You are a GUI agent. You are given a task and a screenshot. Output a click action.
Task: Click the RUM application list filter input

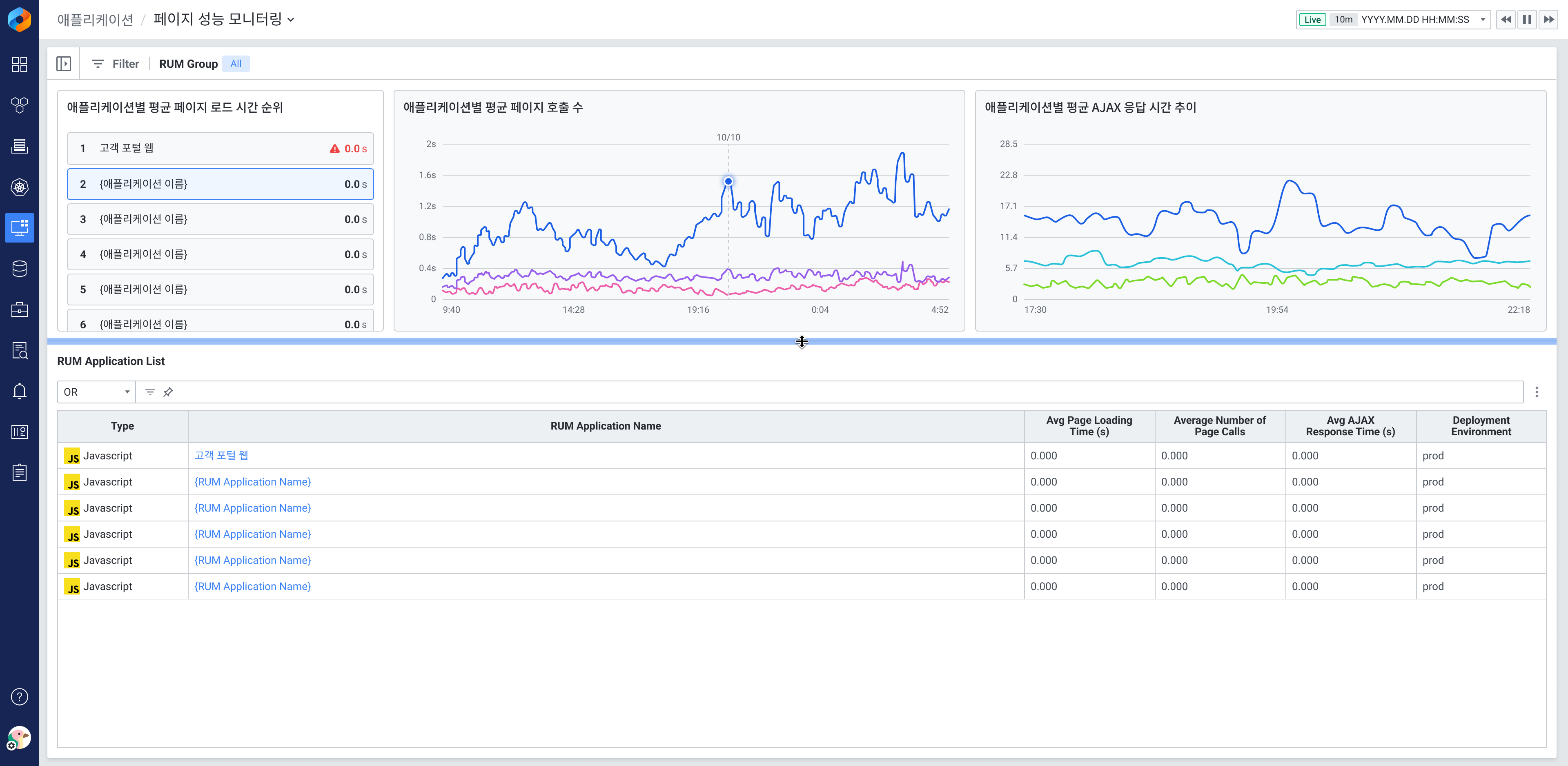pyautogui.click(x=846, y=392)
